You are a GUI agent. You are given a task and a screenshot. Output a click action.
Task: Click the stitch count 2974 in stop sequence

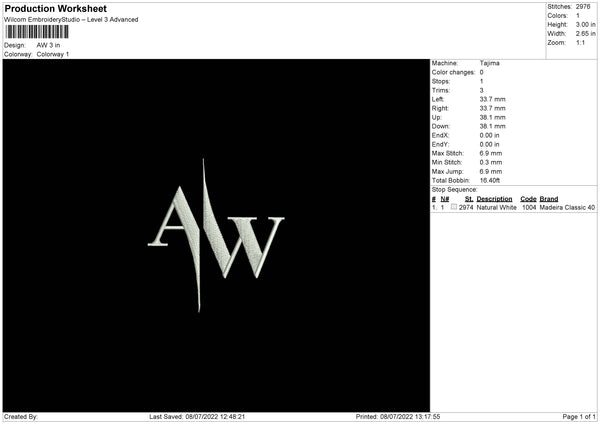pos(466,207)
